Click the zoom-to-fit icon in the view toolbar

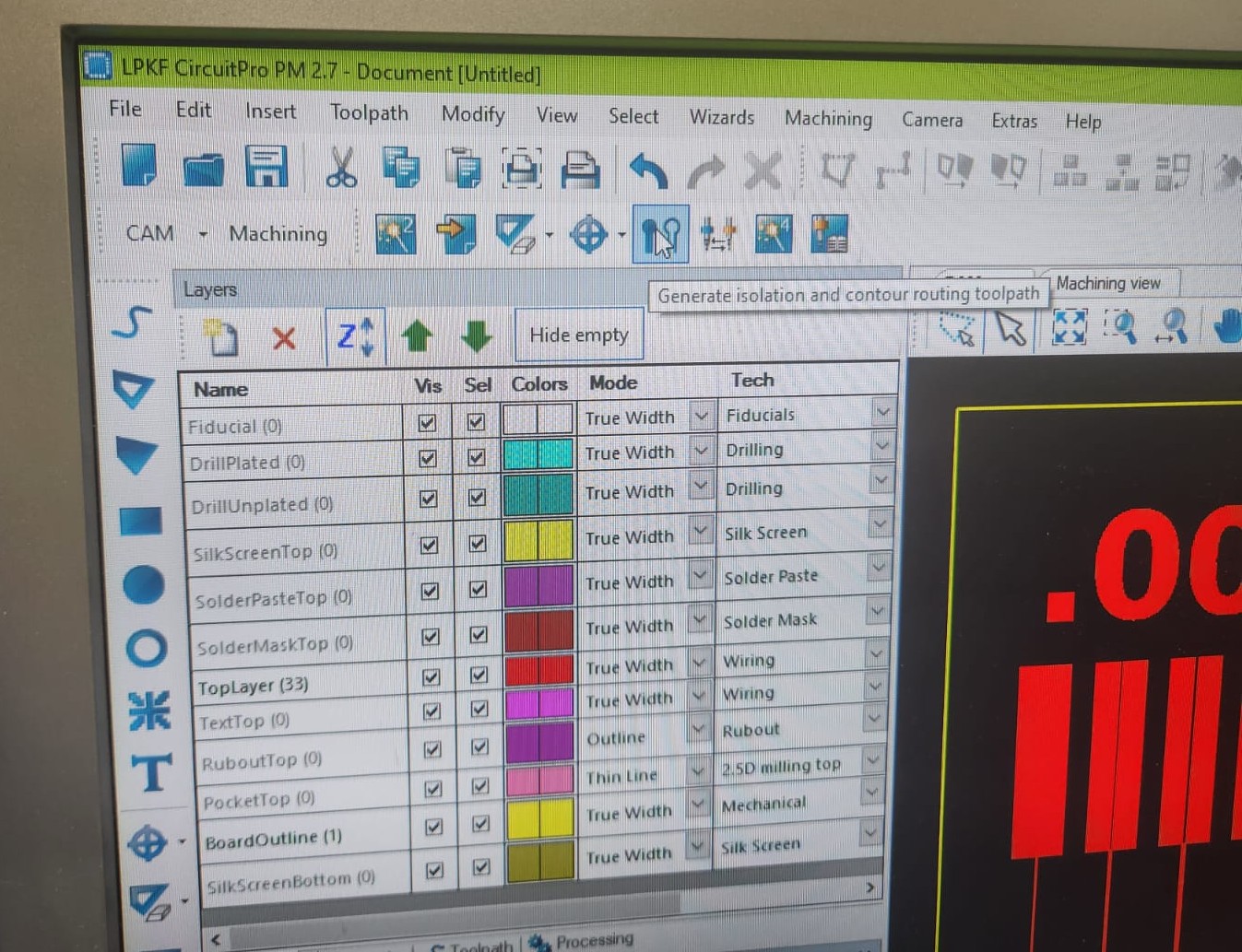(1070, 327)
